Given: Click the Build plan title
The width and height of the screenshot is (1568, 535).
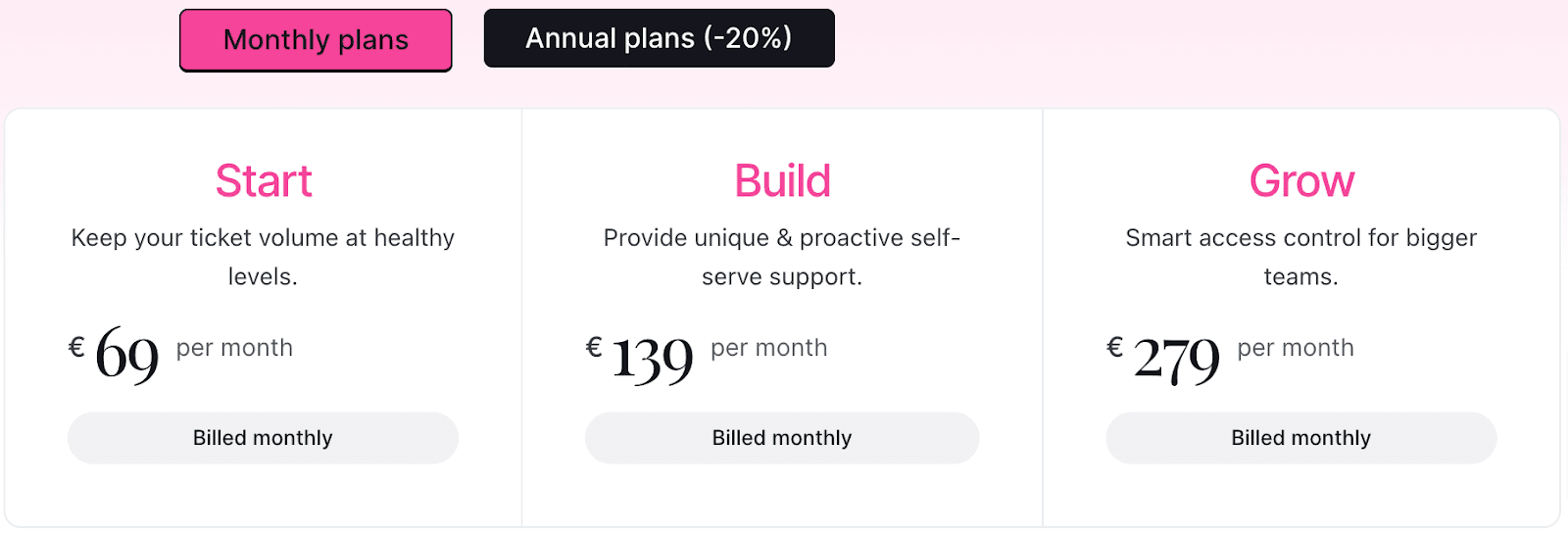Looking at the screenshot, I should 782,181.
